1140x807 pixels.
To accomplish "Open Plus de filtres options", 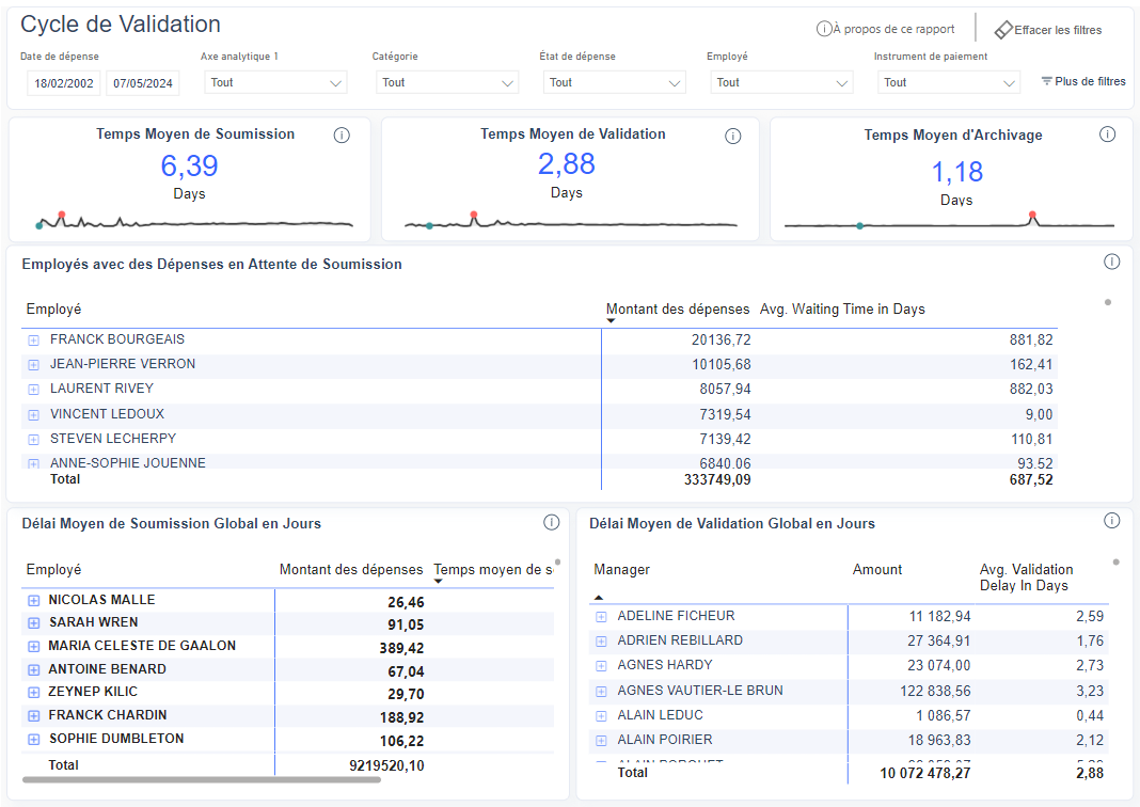I will [1083, 82].
